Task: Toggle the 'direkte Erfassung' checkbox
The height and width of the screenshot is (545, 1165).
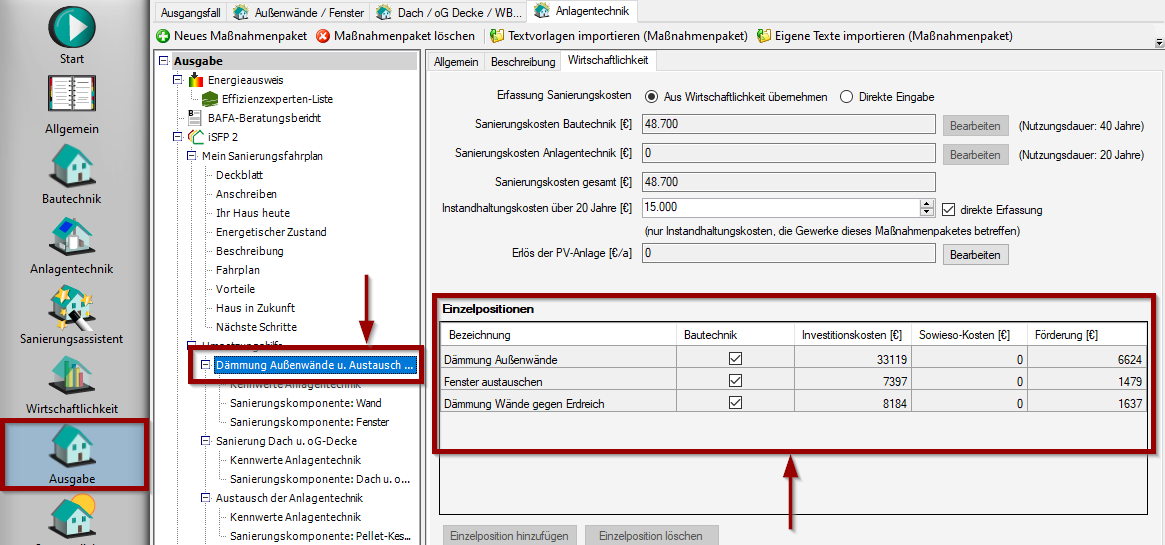Action: [x=949, y=209]
